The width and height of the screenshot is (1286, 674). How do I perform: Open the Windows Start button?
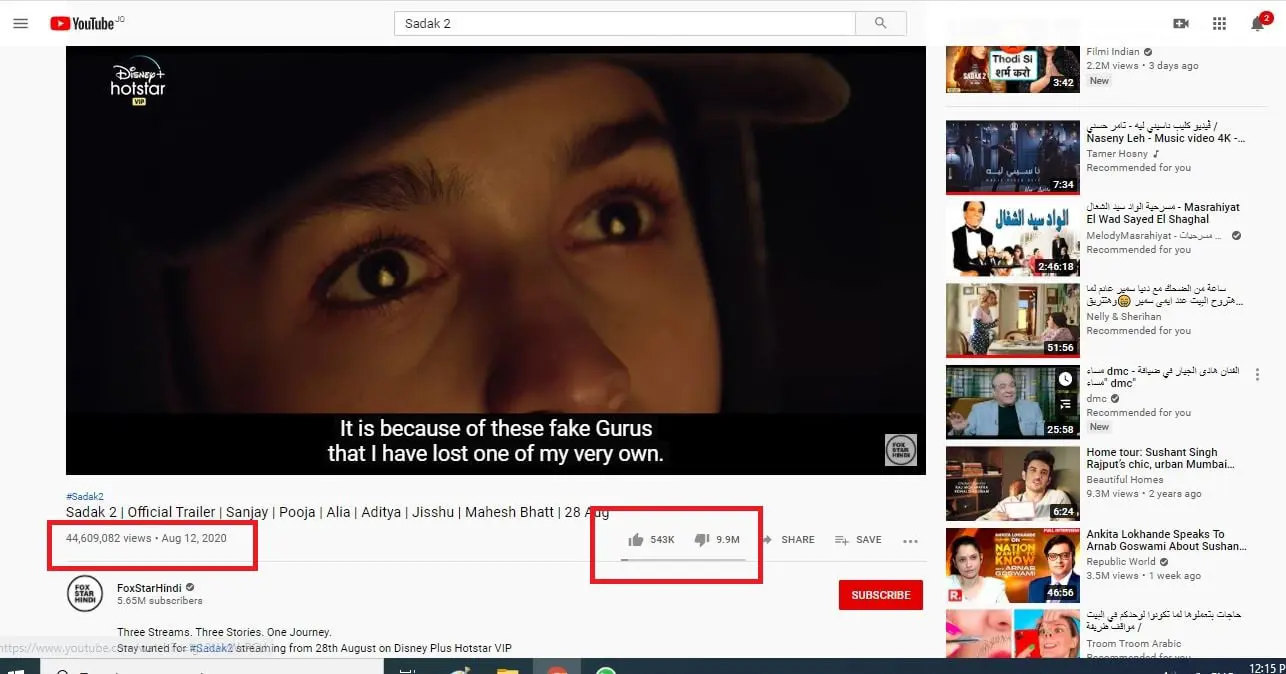click(x=17, y=669)
